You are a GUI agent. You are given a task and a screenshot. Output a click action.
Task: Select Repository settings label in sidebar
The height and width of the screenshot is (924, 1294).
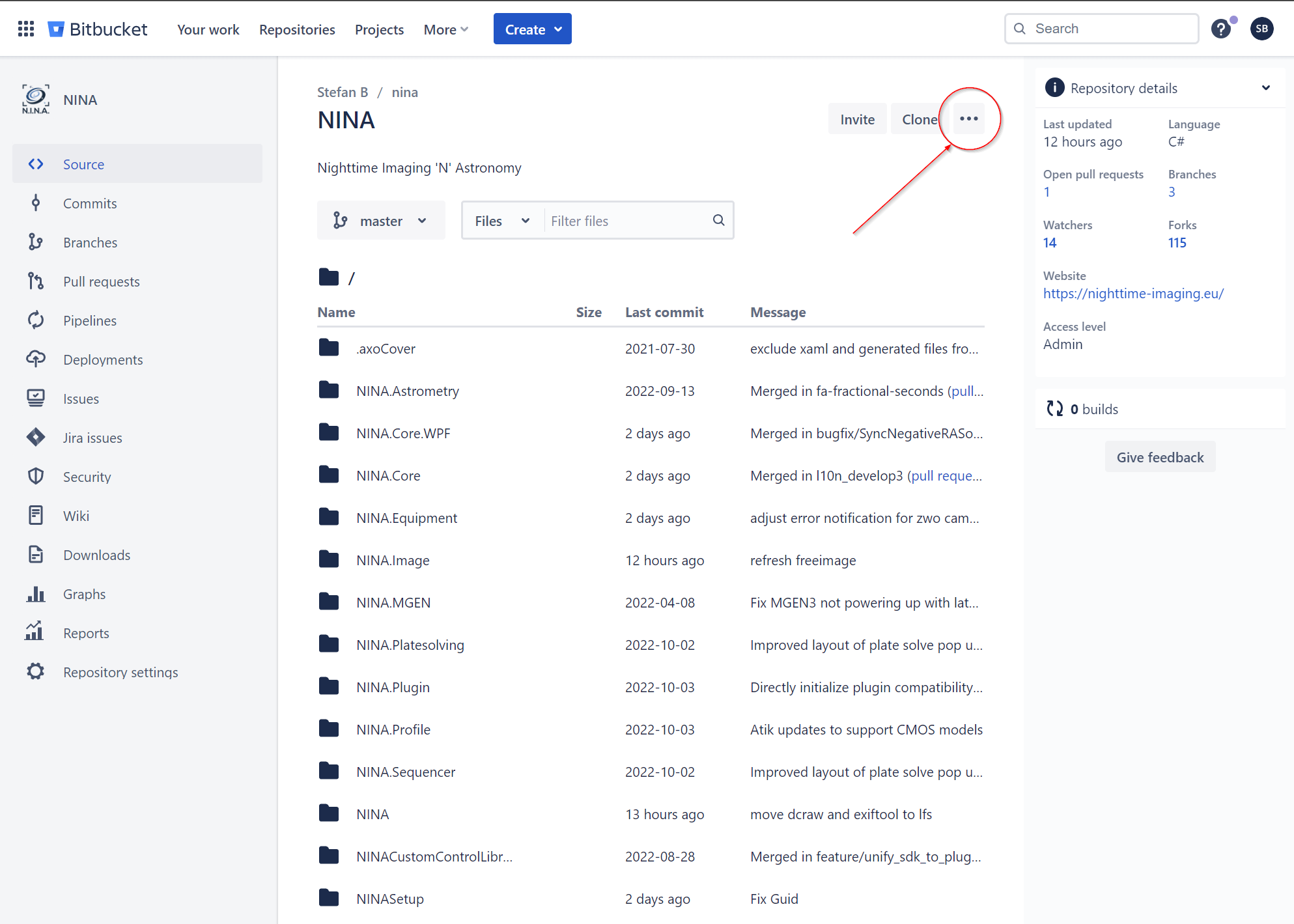click(x=120, y=672)
